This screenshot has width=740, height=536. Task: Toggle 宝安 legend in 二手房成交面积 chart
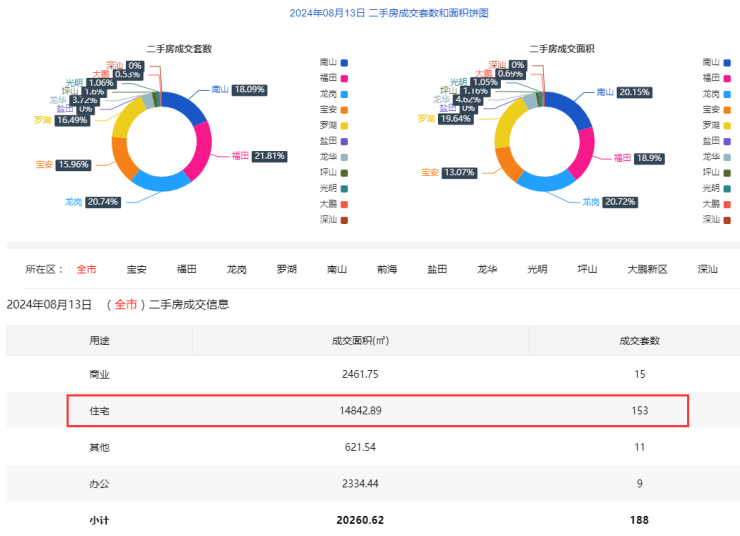click(716, 109)
